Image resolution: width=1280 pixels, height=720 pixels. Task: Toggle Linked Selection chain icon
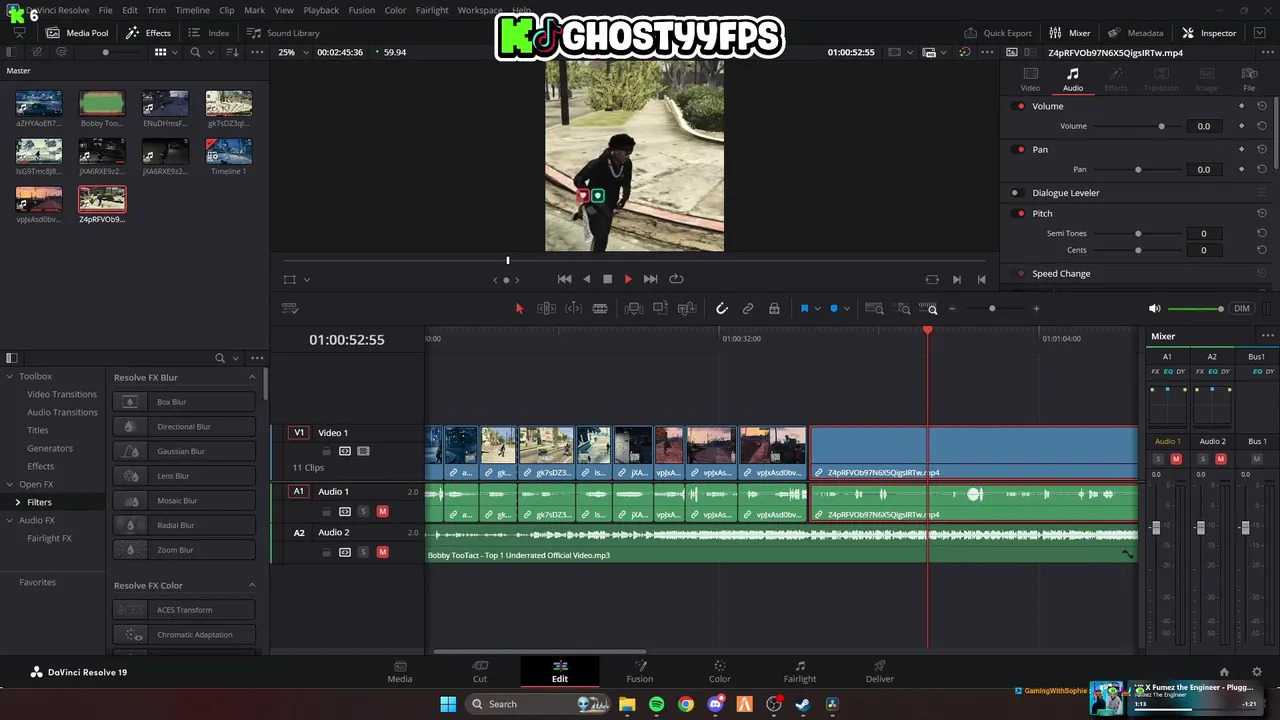[x=748, y=309]
